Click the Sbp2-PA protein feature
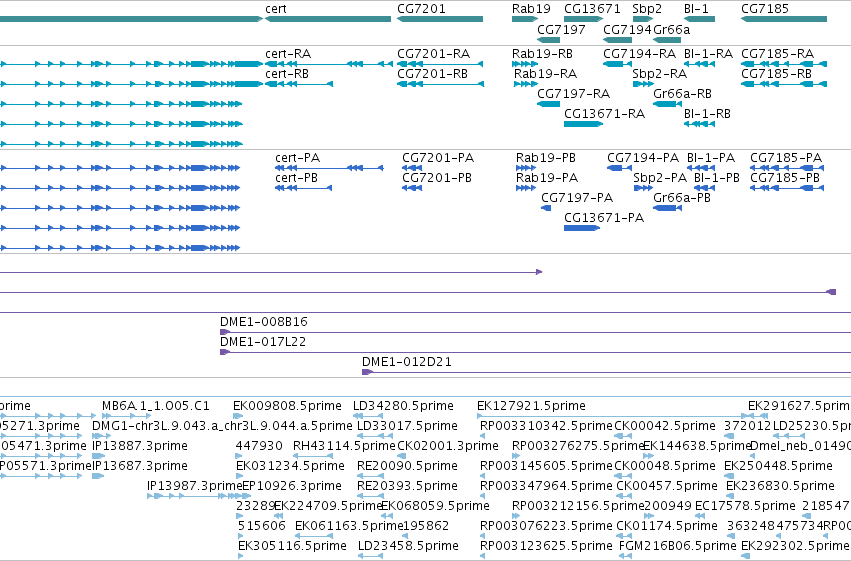This screenshot has height=561, width=851. (x=643, y=188)
